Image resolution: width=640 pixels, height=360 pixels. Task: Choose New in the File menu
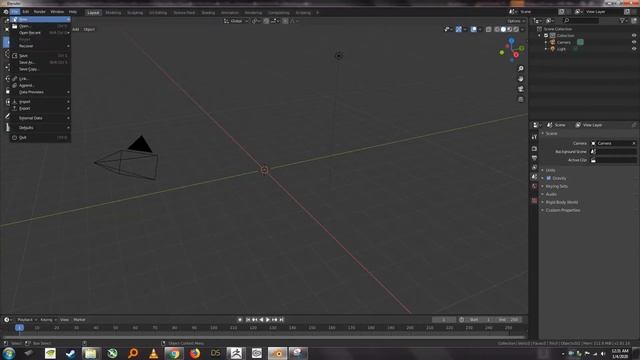(x=40, y=19)
